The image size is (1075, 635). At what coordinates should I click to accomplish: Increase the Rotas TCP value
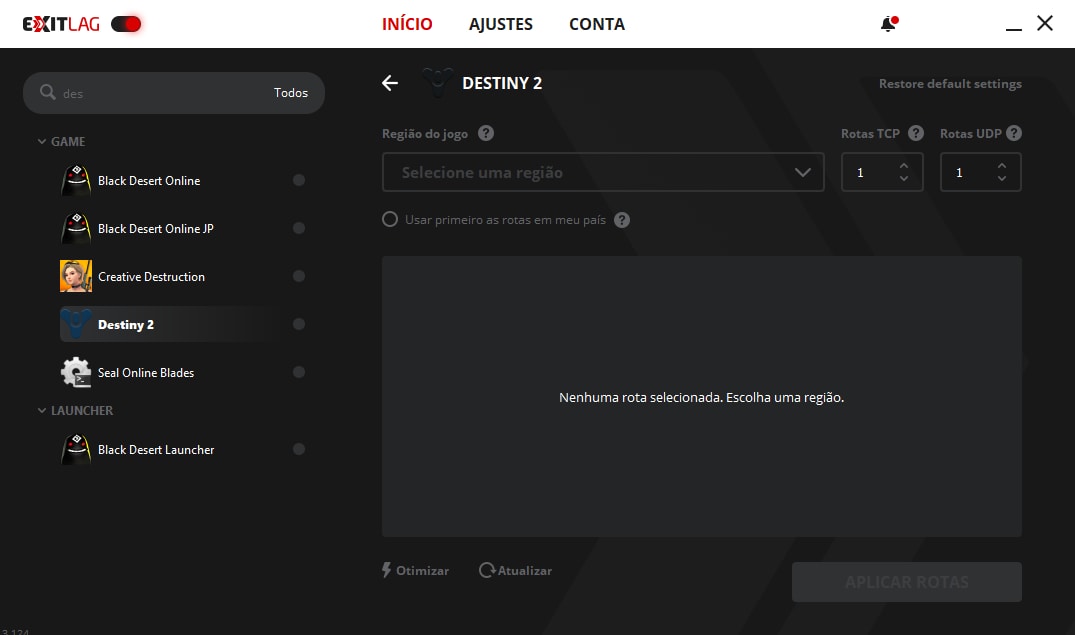pos(904,165)
